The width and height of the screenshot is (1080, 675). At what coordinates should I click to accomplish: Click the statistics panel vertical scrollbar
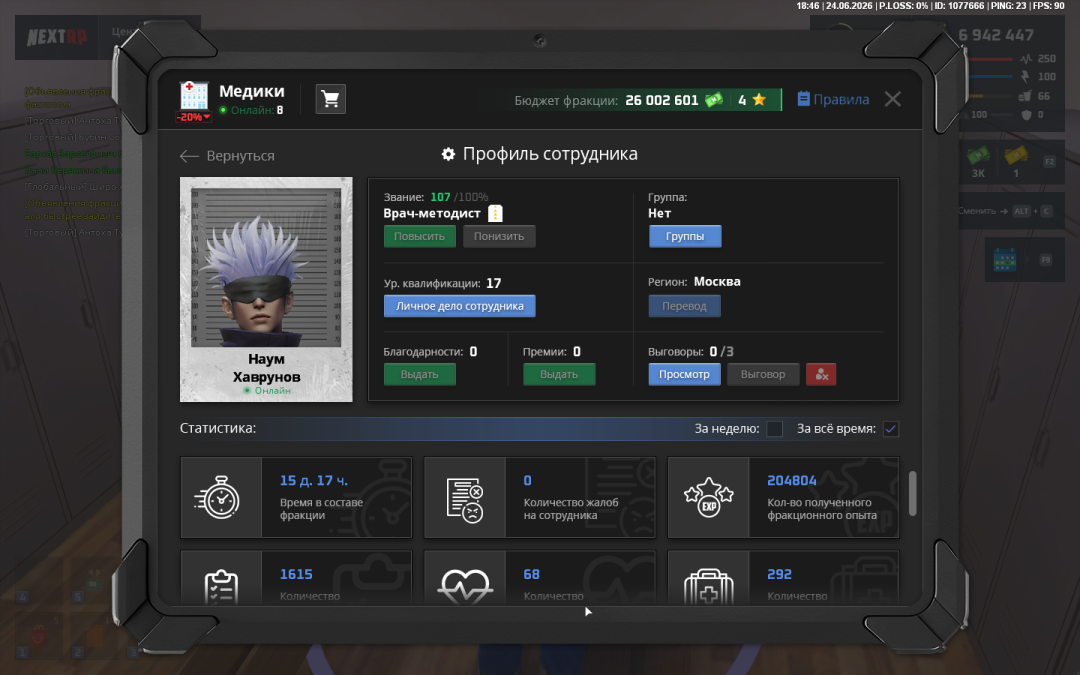[913, 493]
